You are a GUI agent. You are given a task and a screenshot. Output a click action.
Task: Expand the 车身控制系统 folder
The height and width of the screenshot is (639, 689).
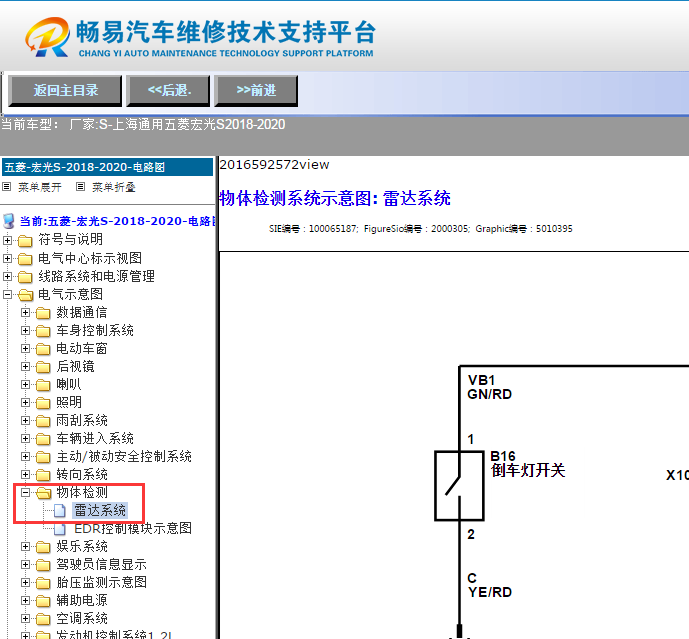tap(25, 330)
